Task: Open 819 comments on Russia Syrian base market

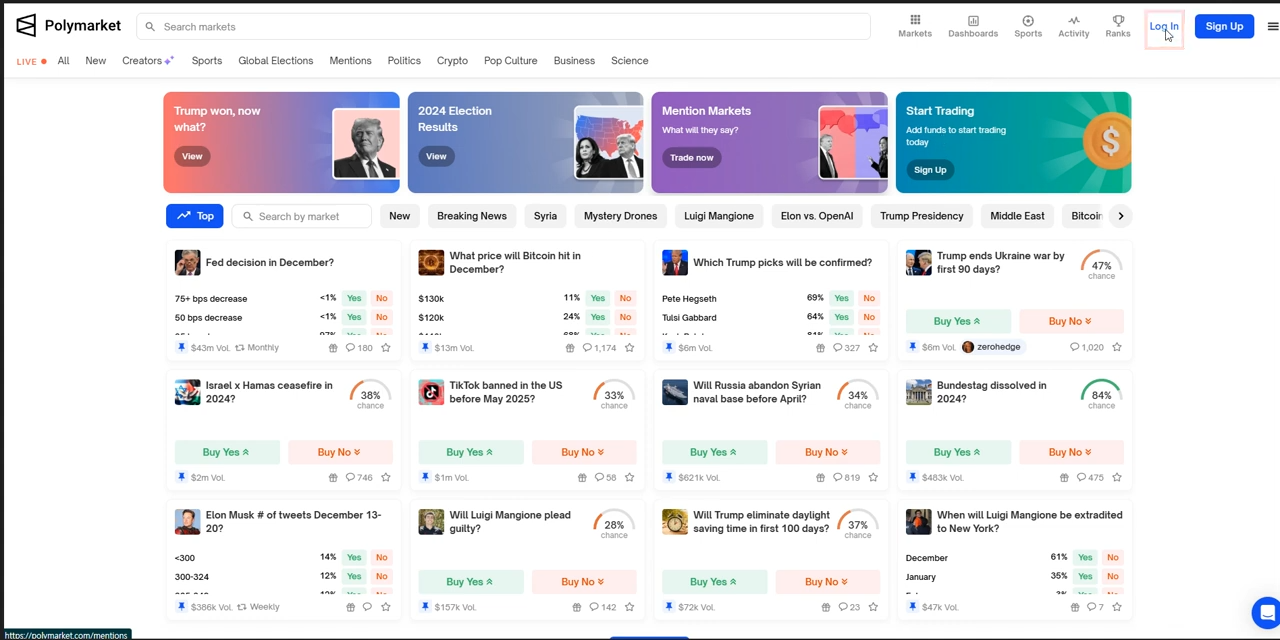Action: (847, 478)
